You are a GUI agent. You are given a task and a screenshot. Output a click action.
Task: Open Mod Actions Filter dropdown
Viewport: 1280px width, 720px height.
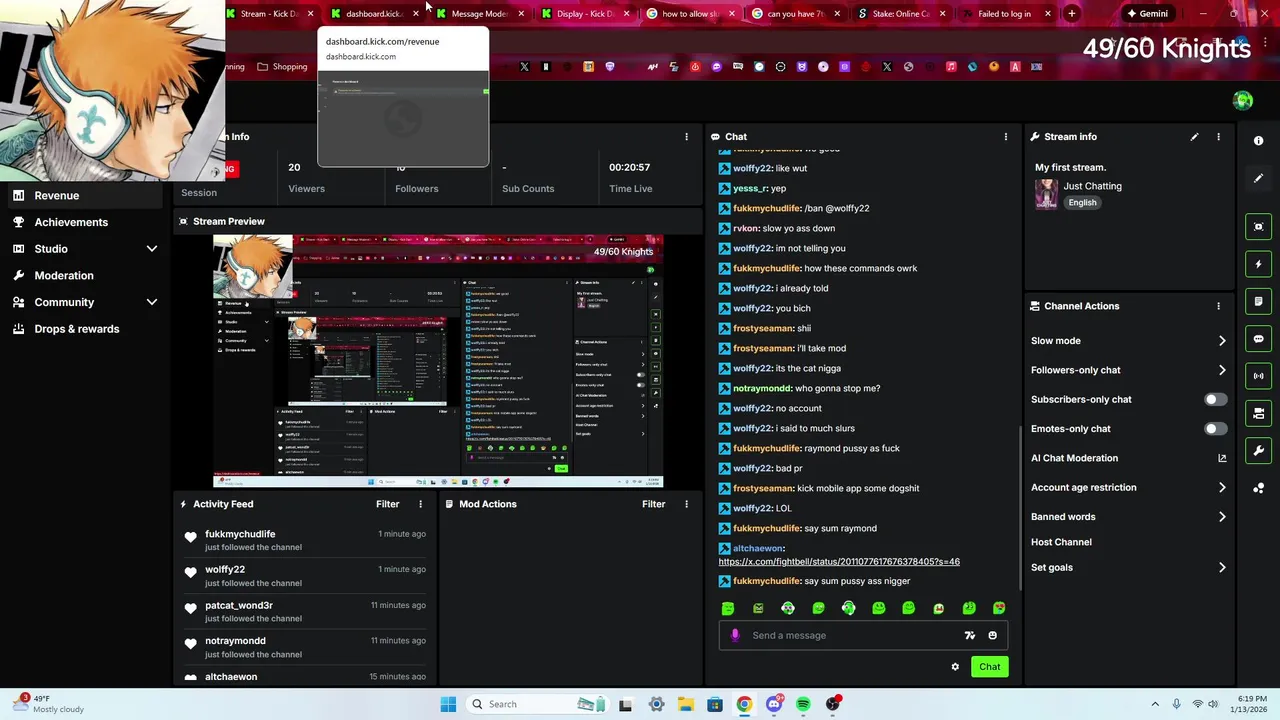point(654,504)
